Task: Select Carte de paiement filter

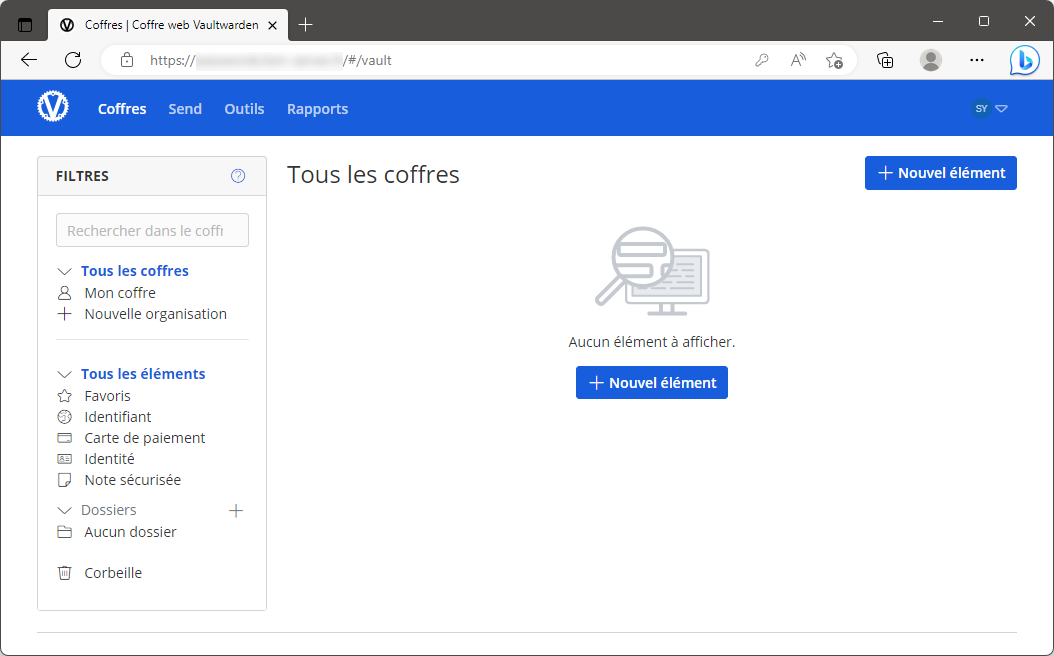Action: (144, 438)
